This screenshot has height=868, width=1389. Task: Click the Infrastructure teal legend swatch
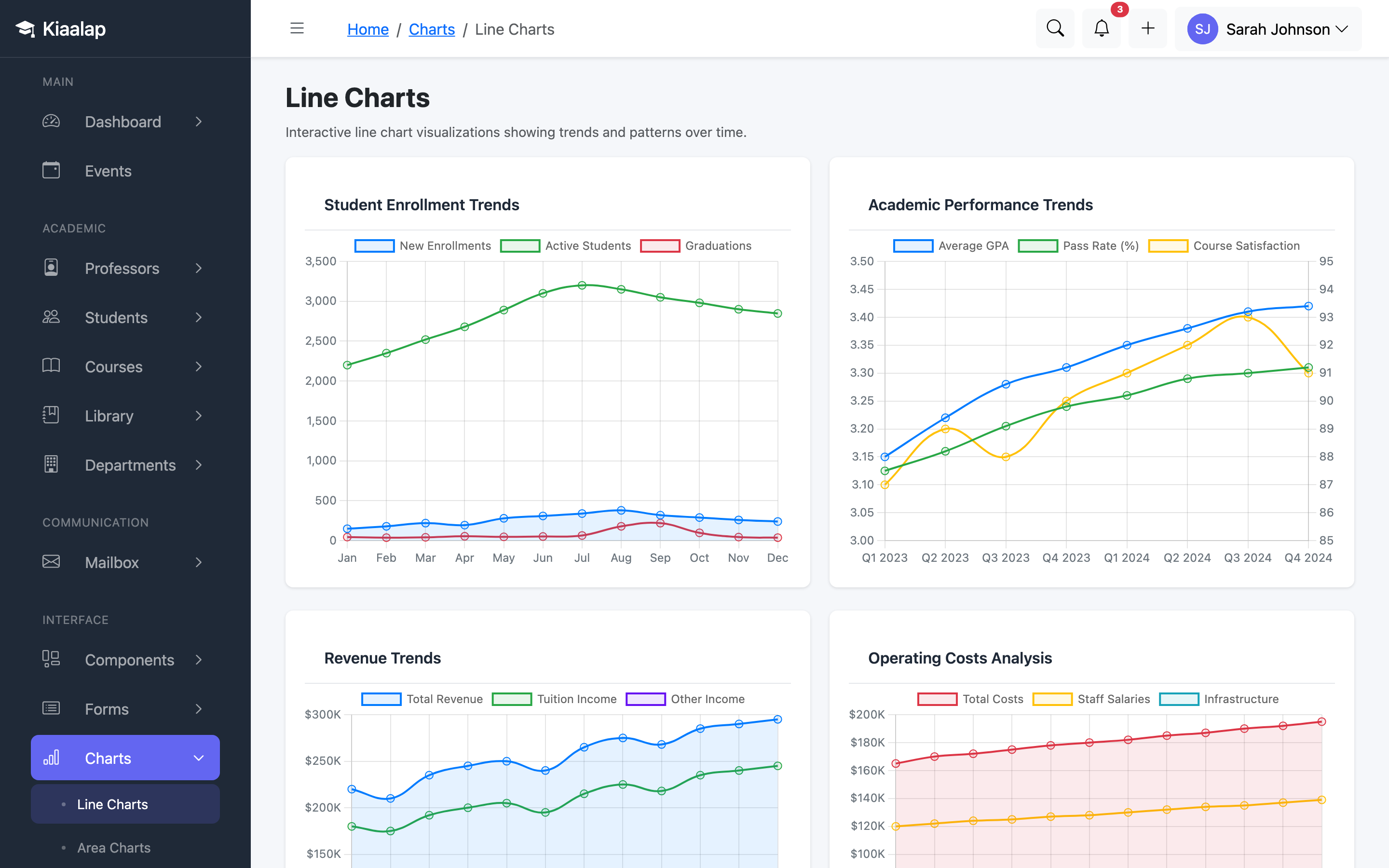[1179, 699]
